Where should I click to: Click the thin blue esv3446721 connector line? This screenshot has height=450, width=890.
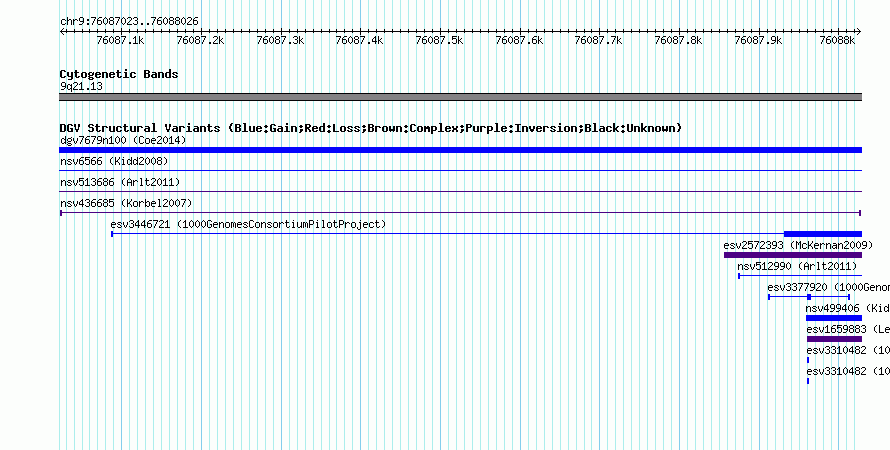(x=447, y=234)
